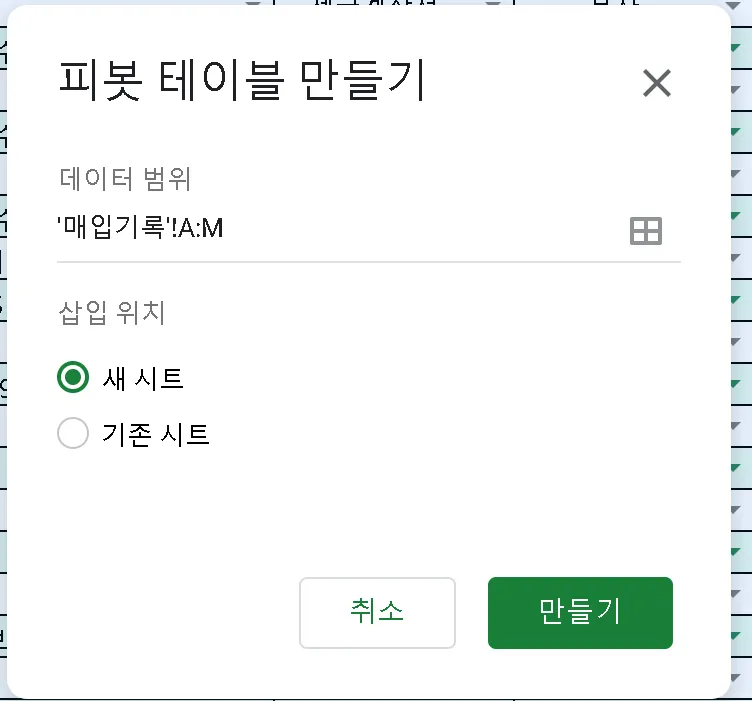Click the select data range grid icon
The image size is (752, 701).
(645, 231)
